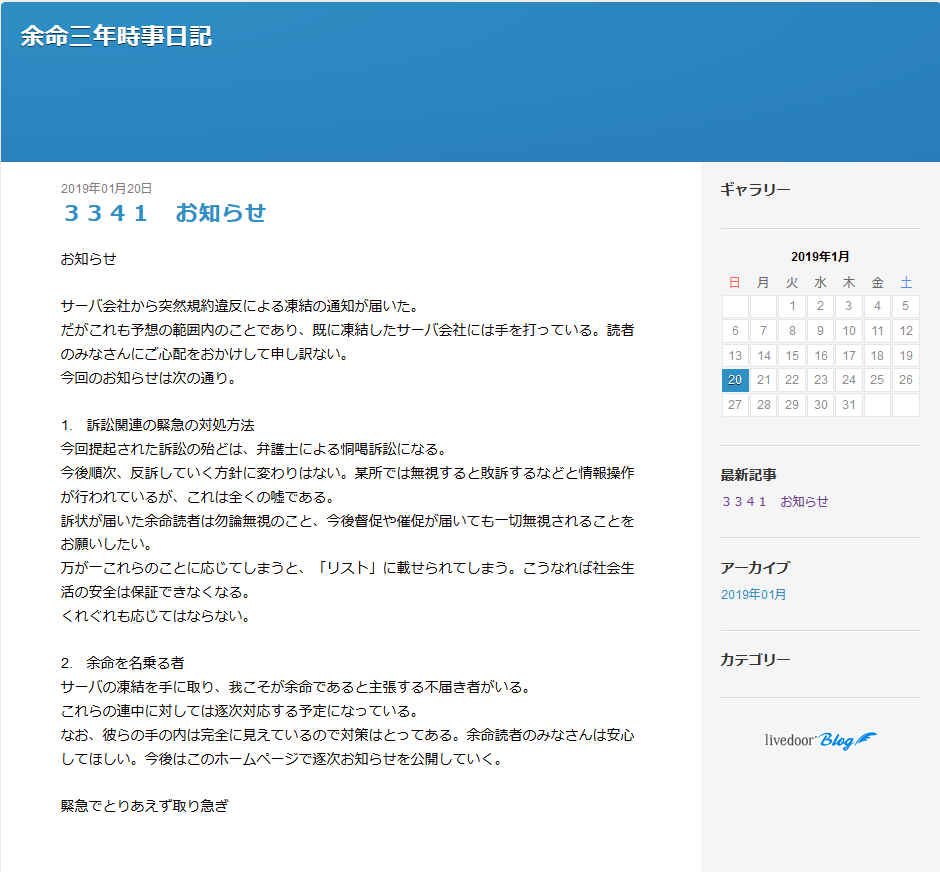Click calendar day 27
The image size is (940, 872).
[735, 405]
